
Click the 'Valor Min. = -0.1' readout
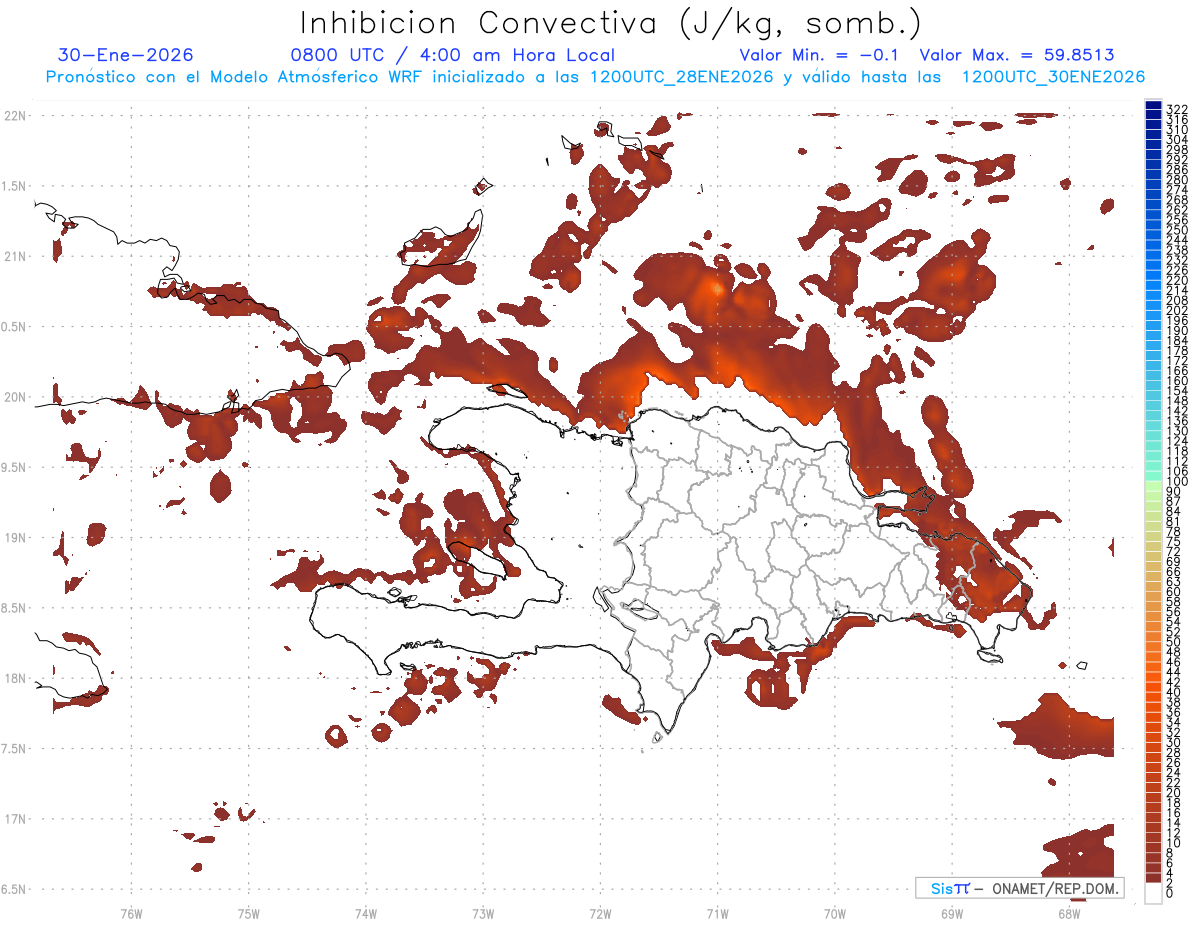point(820,55)
